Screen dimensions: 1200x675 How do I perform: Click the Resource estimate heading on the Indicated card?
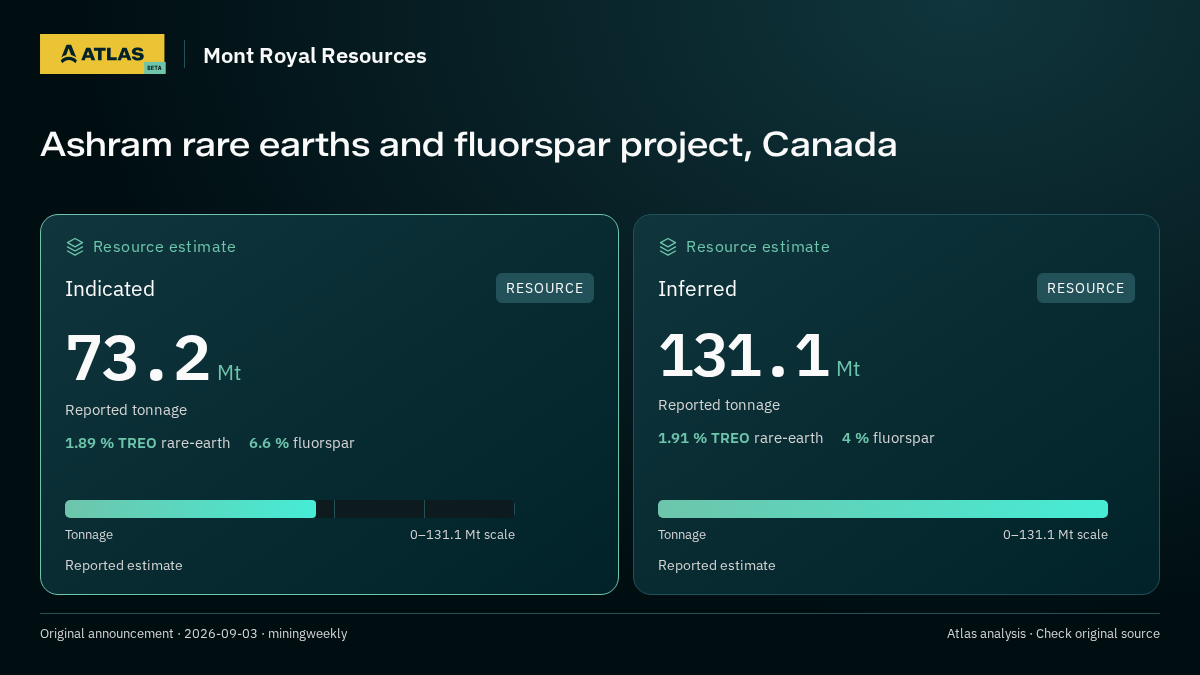click(164, 247)
